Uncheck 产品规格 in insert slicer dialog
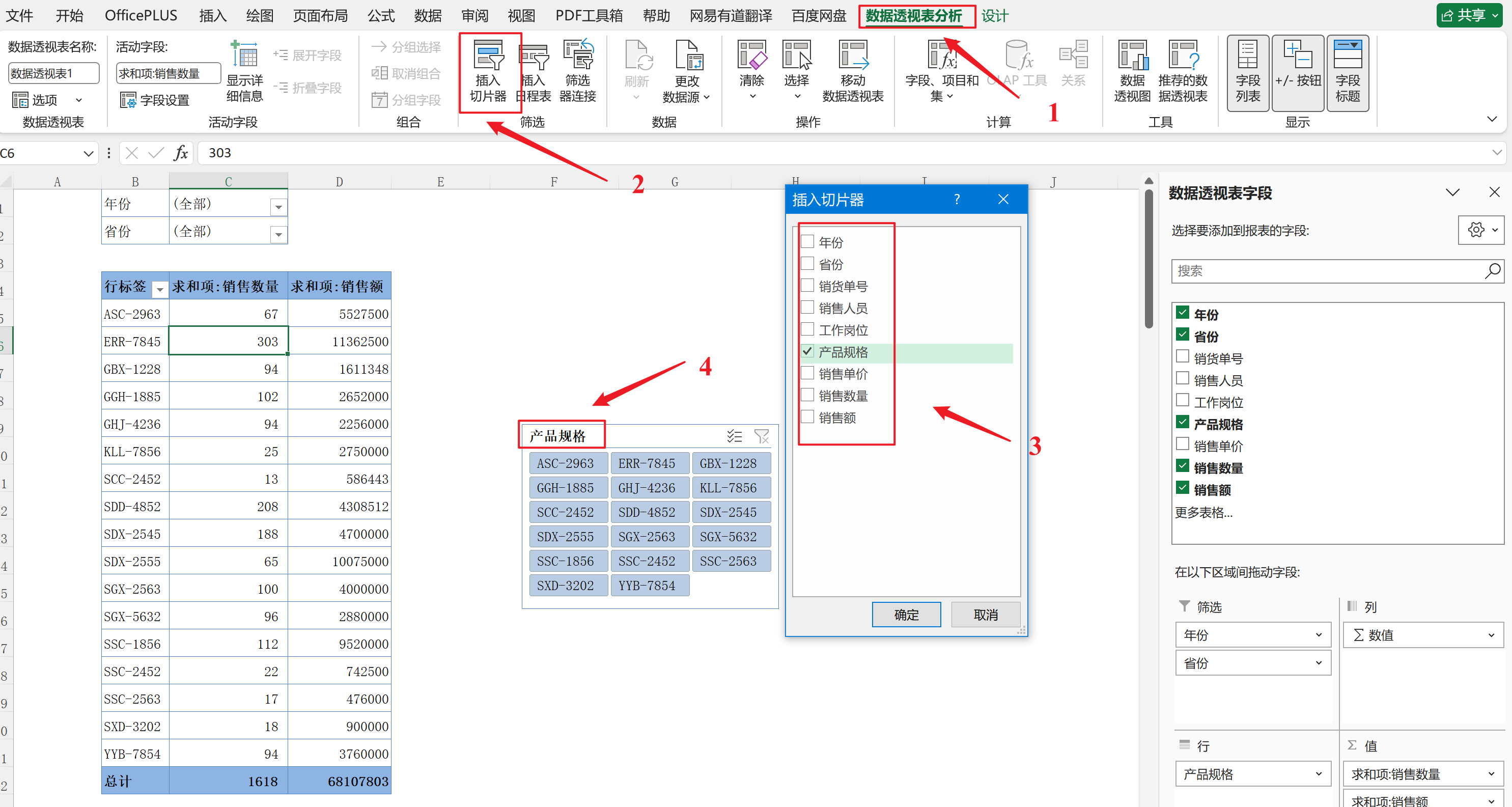 (808, 351)
